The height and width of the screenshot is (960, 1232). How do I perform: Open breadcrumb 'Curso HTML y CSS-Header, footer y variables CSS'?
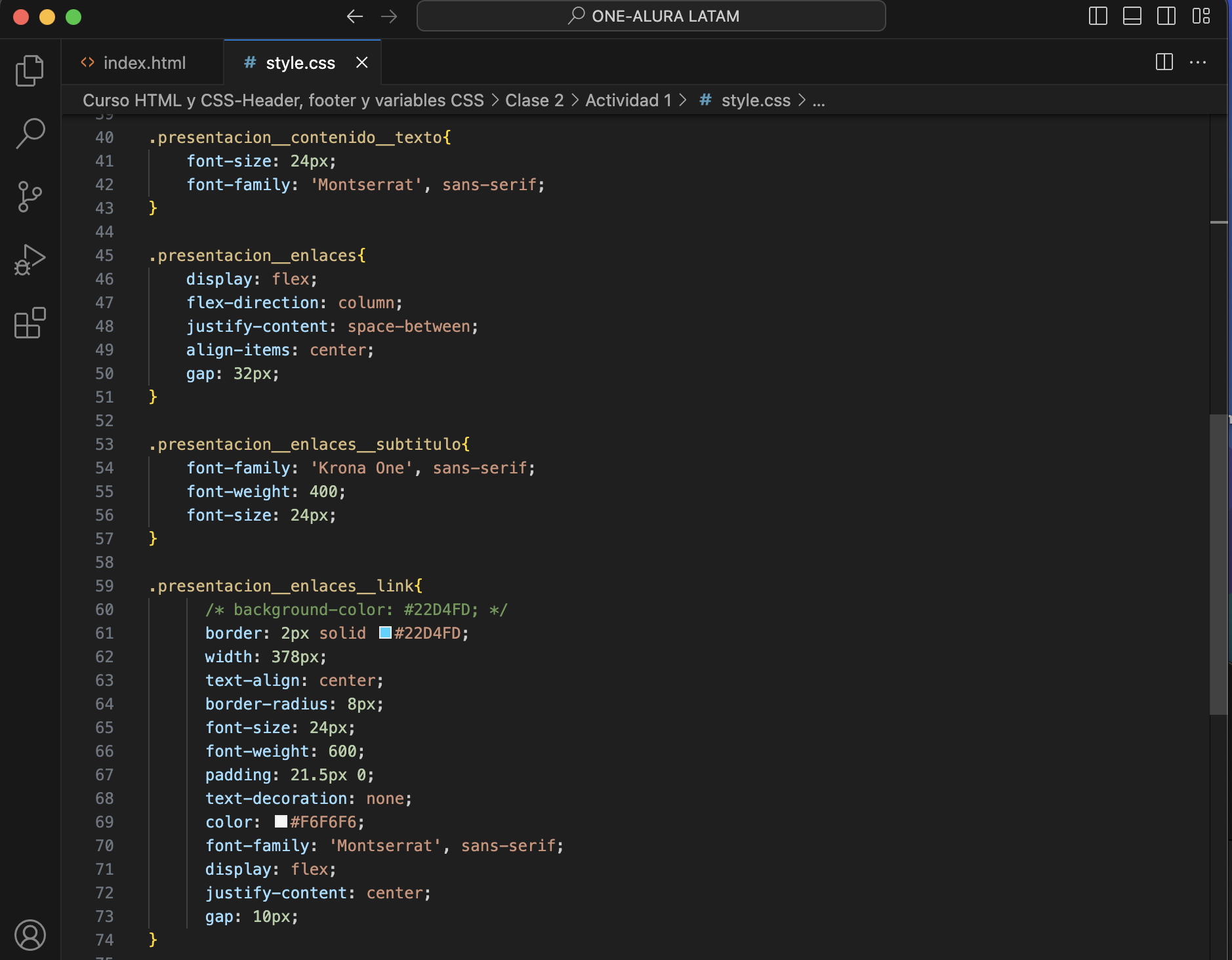point(283,100)
